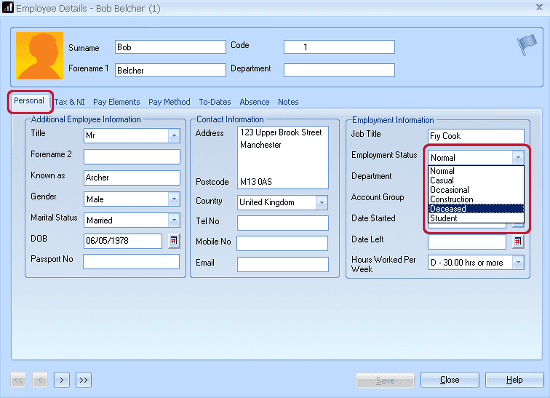Open the Pay Method tab
This screenshot has width=550, height=398.
tap(169, 102)
